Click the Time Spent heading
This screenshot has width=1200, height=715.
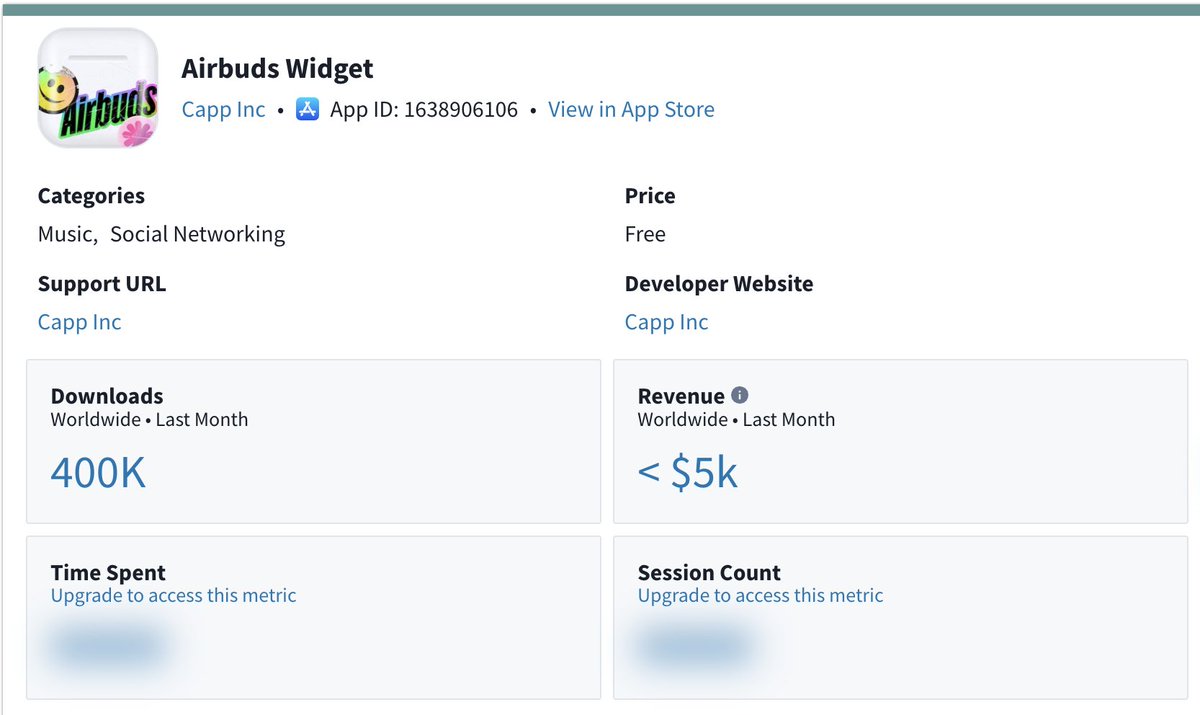[x=108, y=573]
